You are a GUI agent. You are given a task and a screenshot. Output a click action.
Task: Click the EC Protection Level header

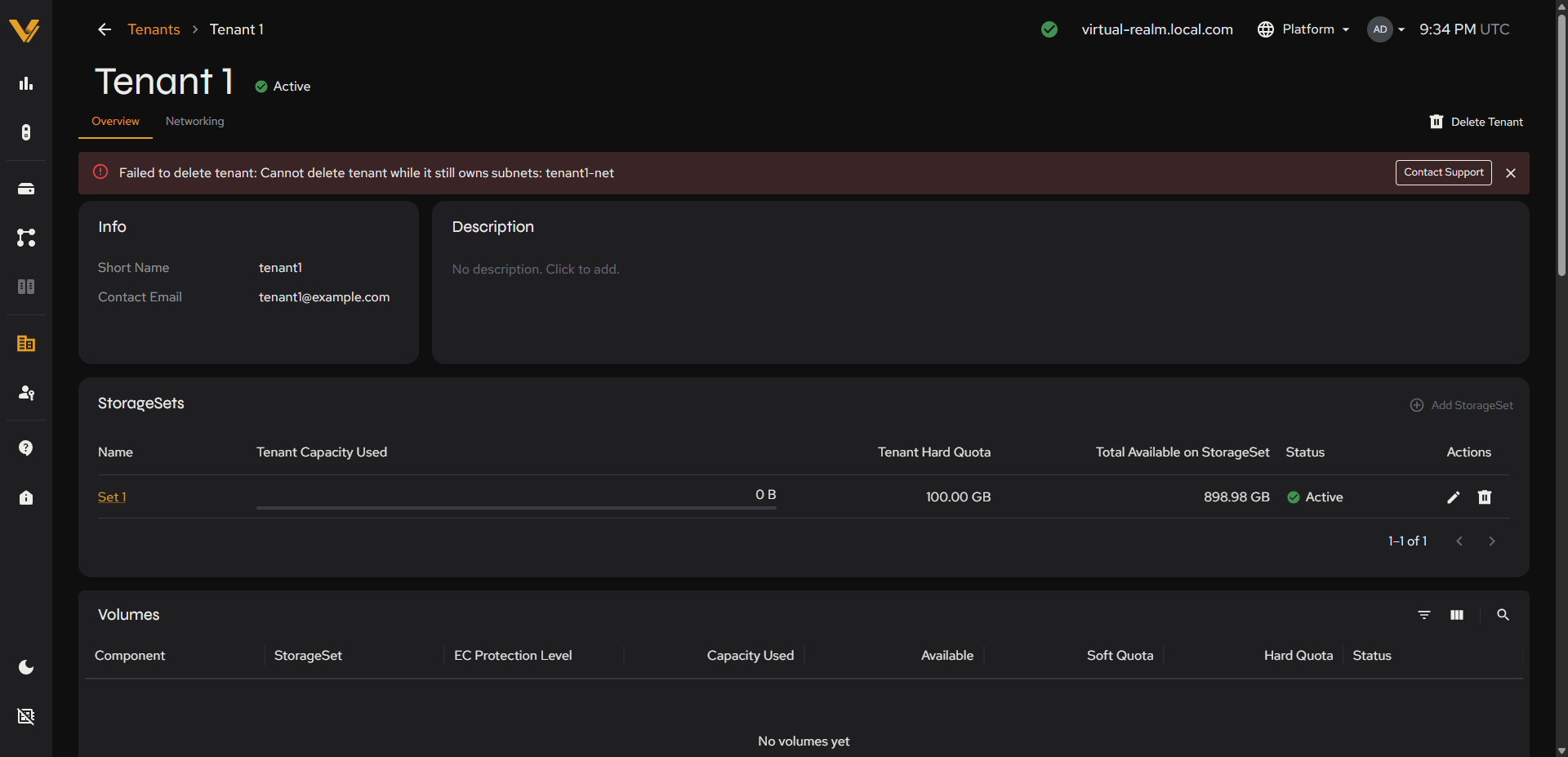[x=513, y=656]
